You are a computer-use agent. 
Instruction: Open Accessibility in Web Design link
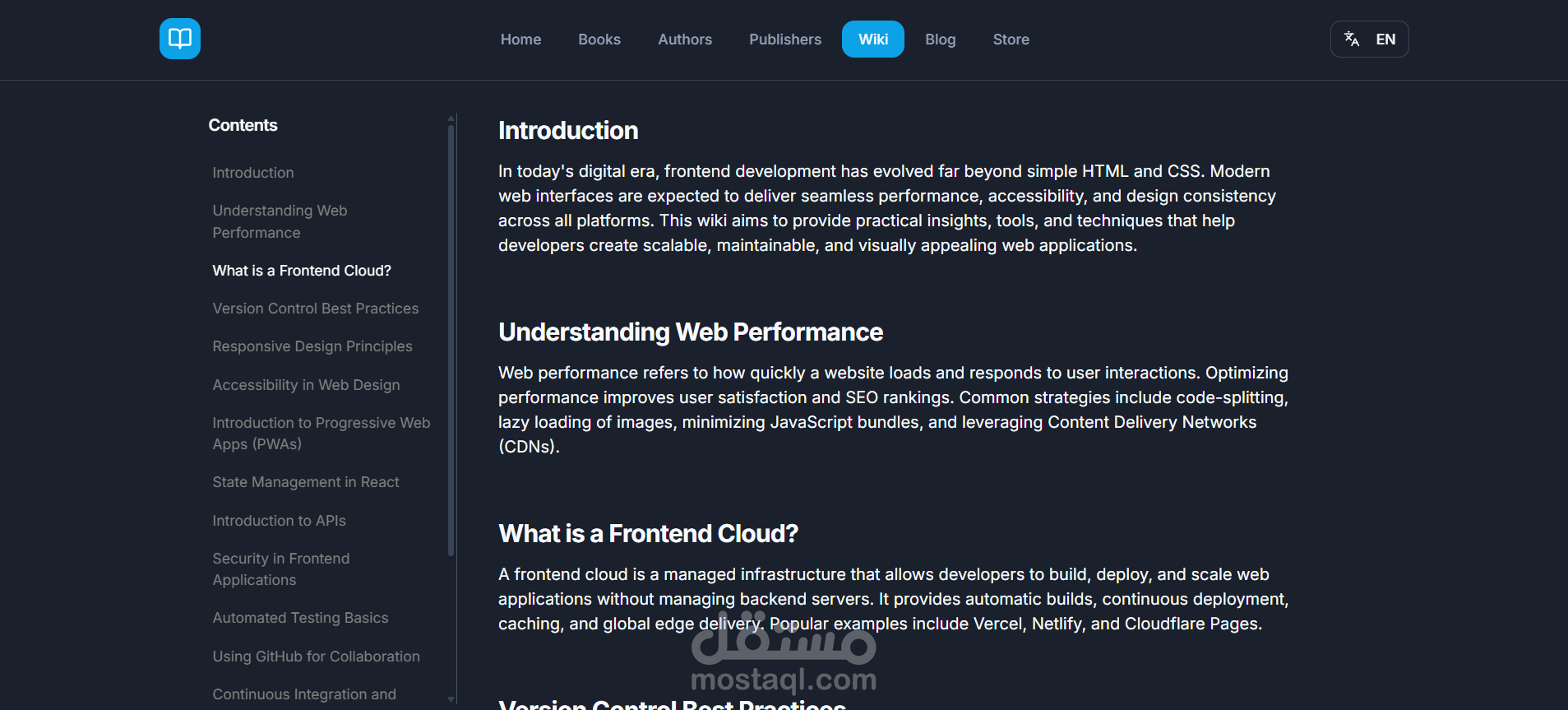point(306,385)
